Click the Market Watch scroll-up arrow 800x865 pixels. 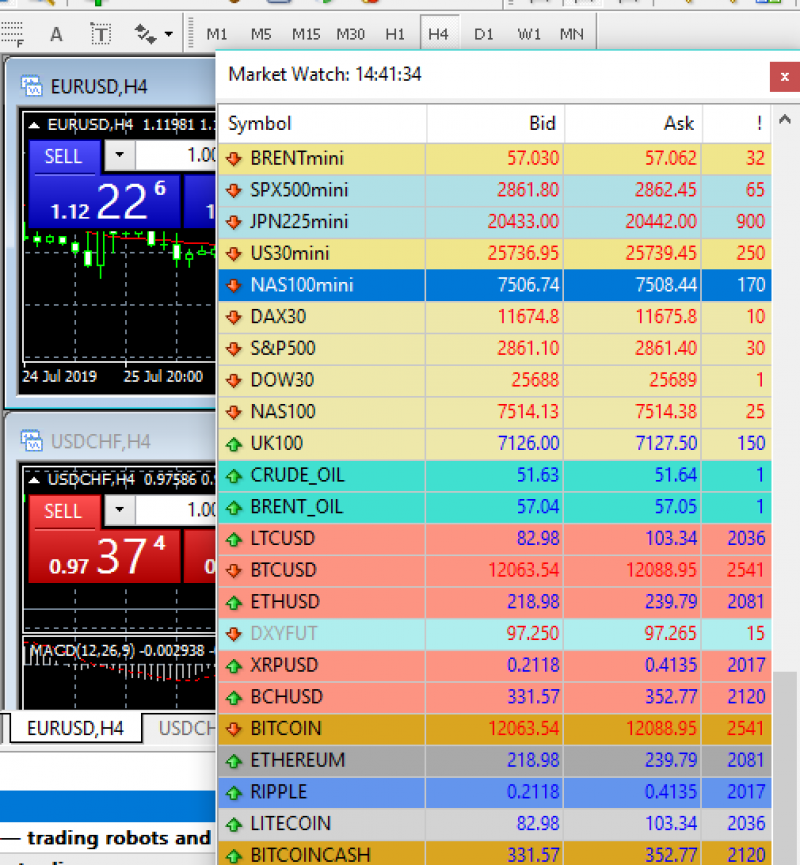point(785,119)
